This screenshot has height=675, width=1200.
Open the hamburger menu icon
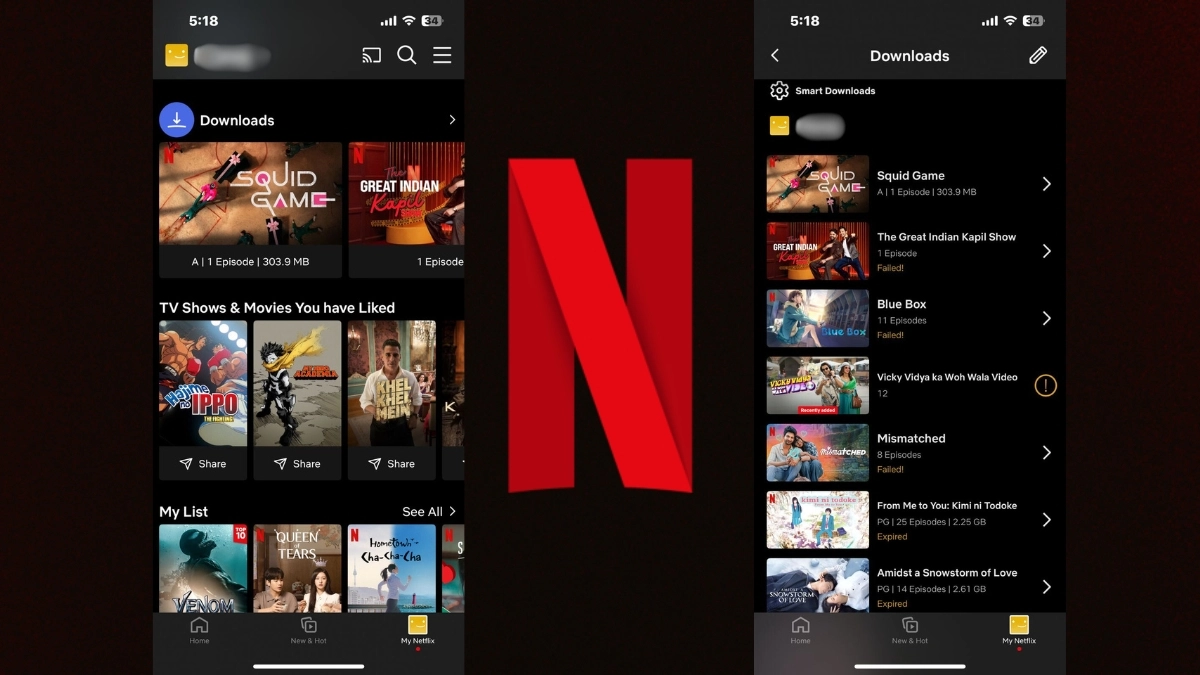point(442,55)
